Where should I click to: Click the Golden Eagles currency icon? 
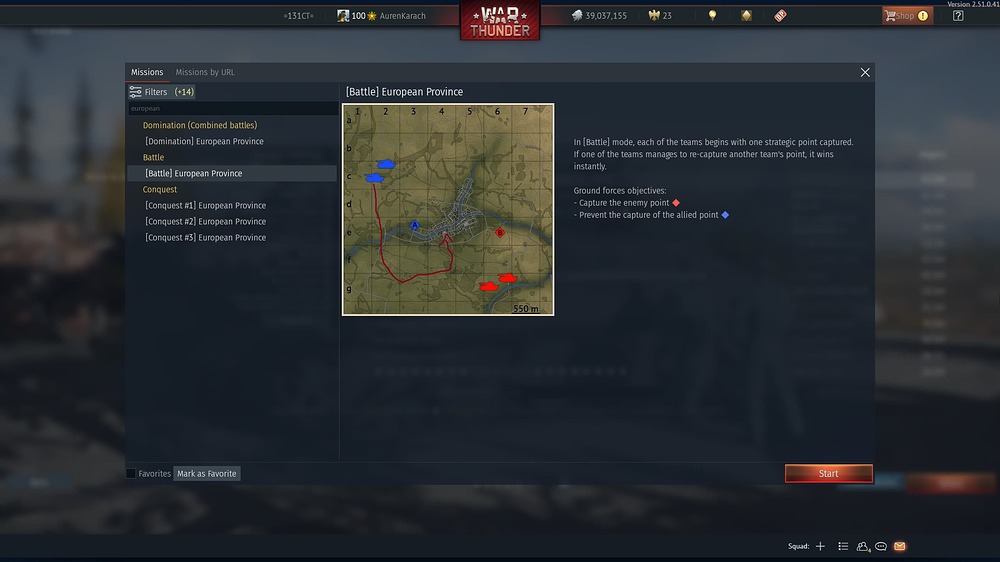(654, 15)
